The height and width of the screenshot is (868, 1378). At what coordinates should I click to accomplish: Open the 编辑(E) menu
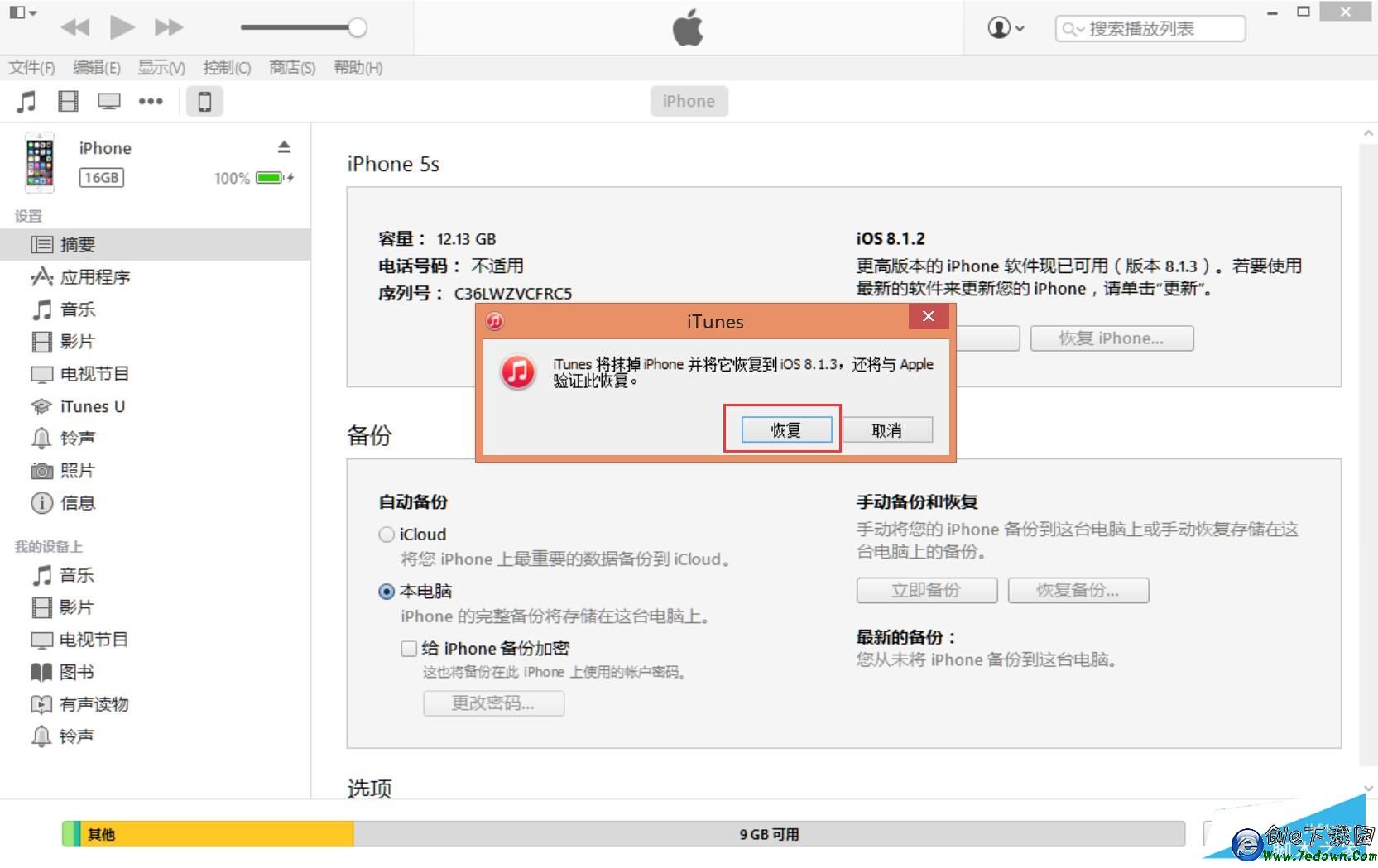pyautogui.click(x=96, y=68)
